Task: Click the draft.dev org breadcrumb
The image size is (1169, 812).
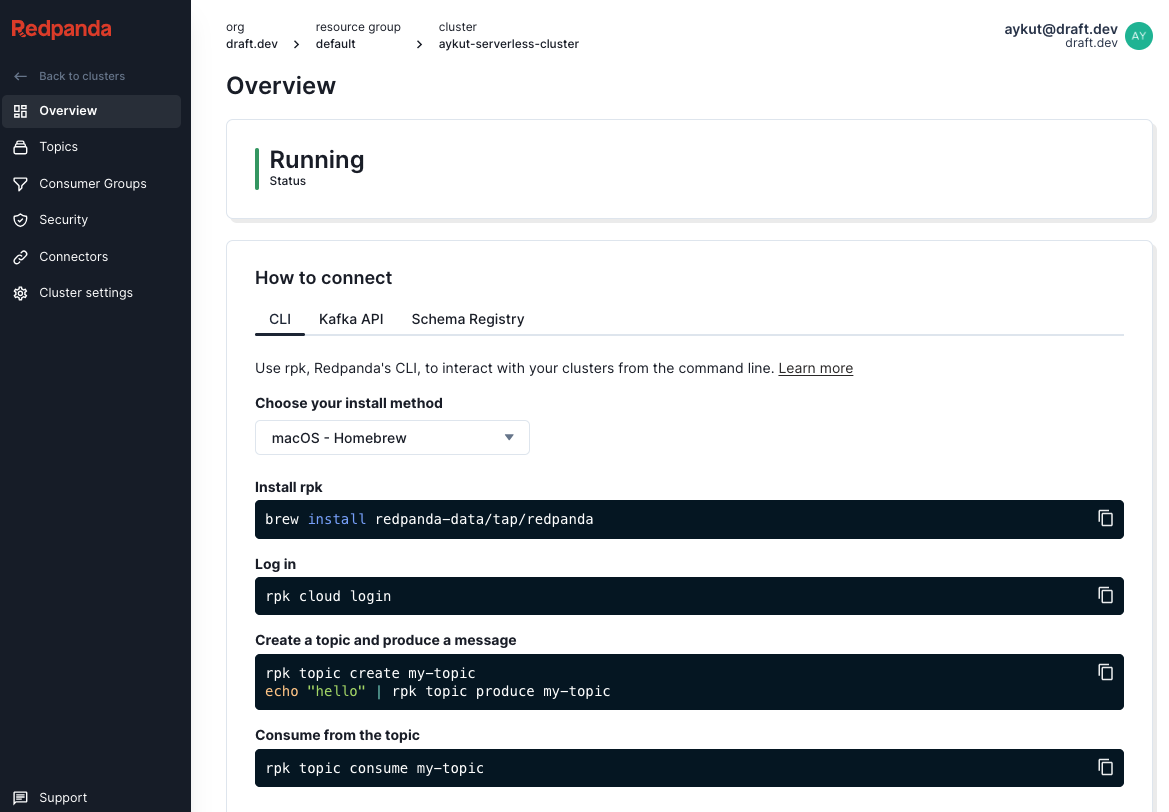Action: click(x=252, y=44)
